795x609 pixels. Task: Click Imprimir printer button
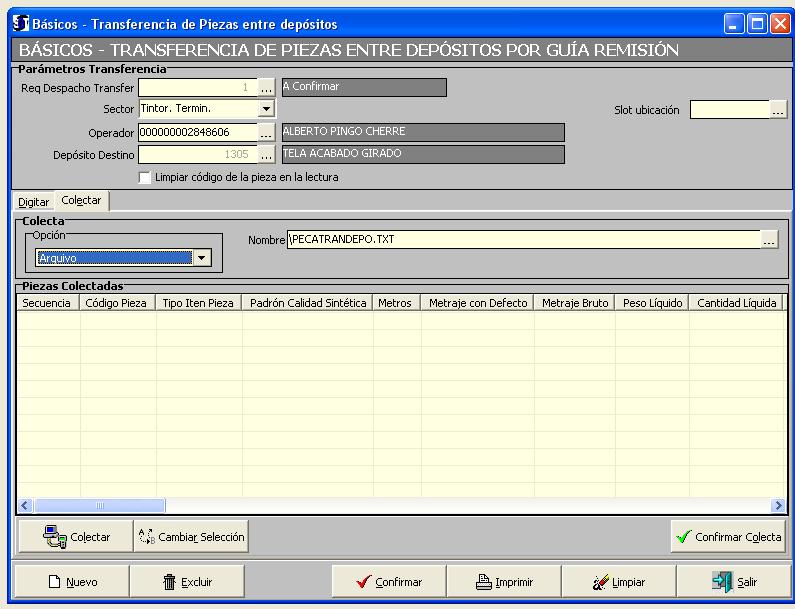pos(503,582)
